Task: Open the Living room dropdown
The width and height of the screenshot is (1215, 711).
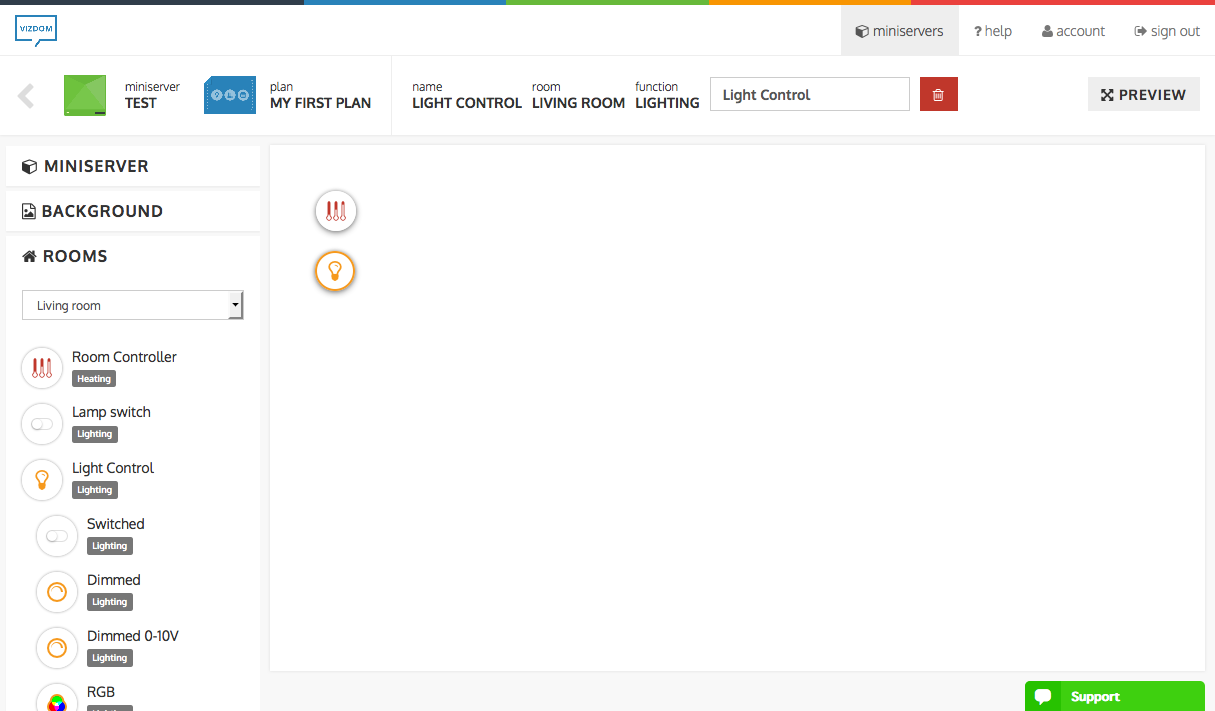Action: pos(133,305)
